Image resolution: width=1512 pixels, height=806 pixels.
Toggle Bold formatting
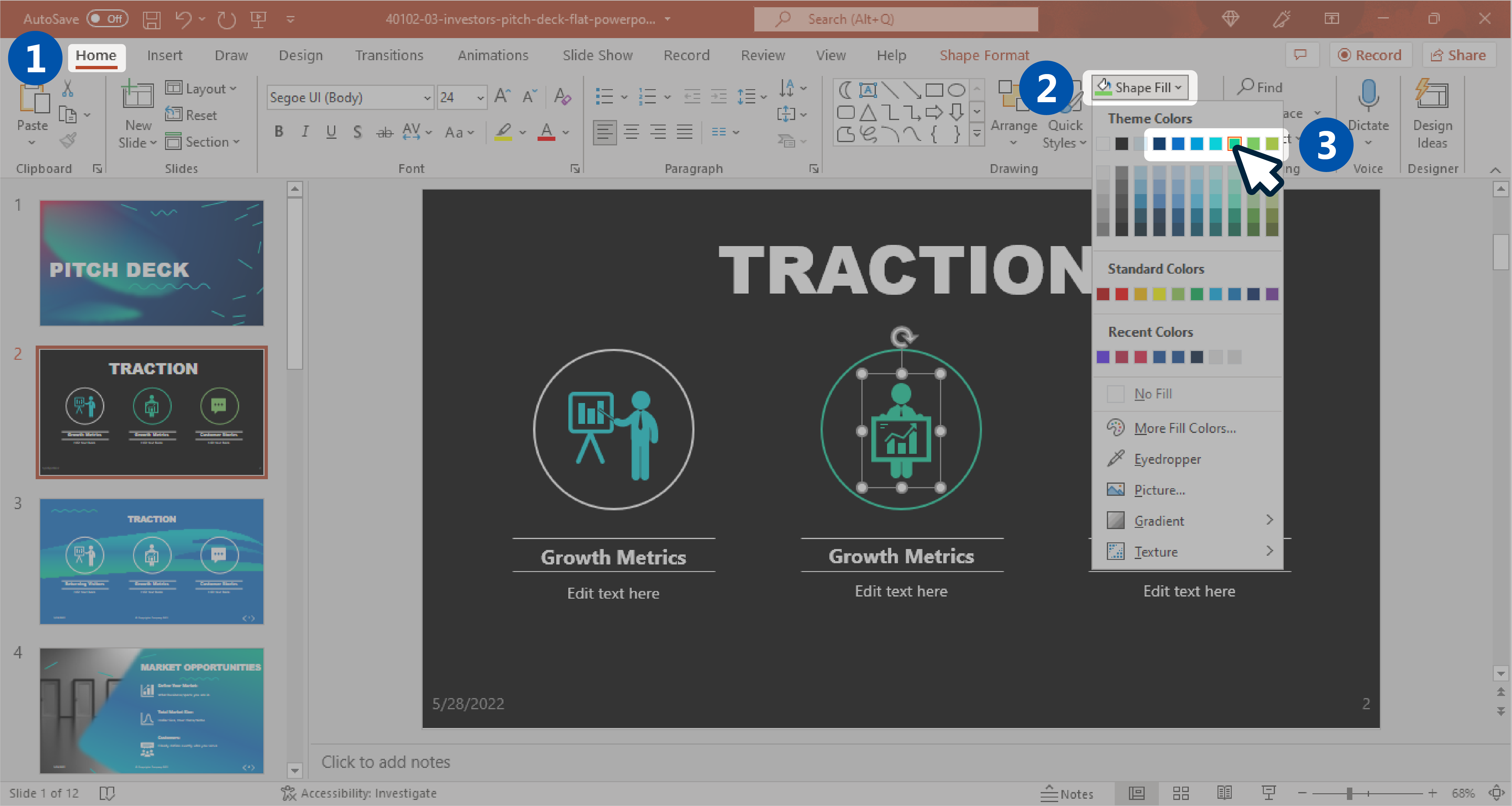point(279,132)
